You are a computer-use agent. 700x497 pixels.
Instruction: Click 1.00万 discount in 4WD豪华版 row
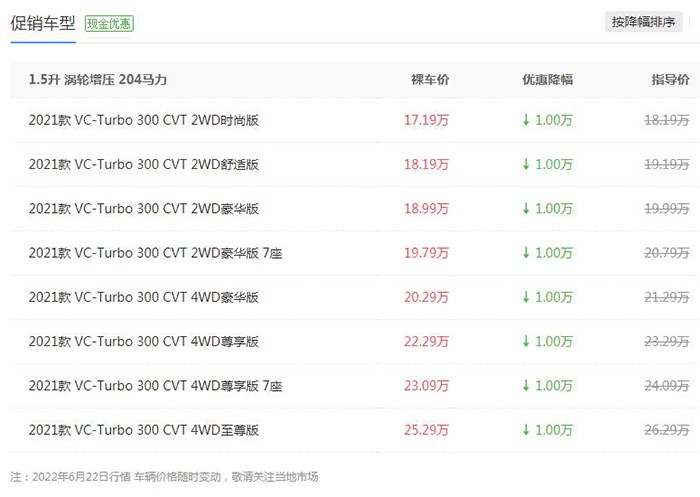548,297
